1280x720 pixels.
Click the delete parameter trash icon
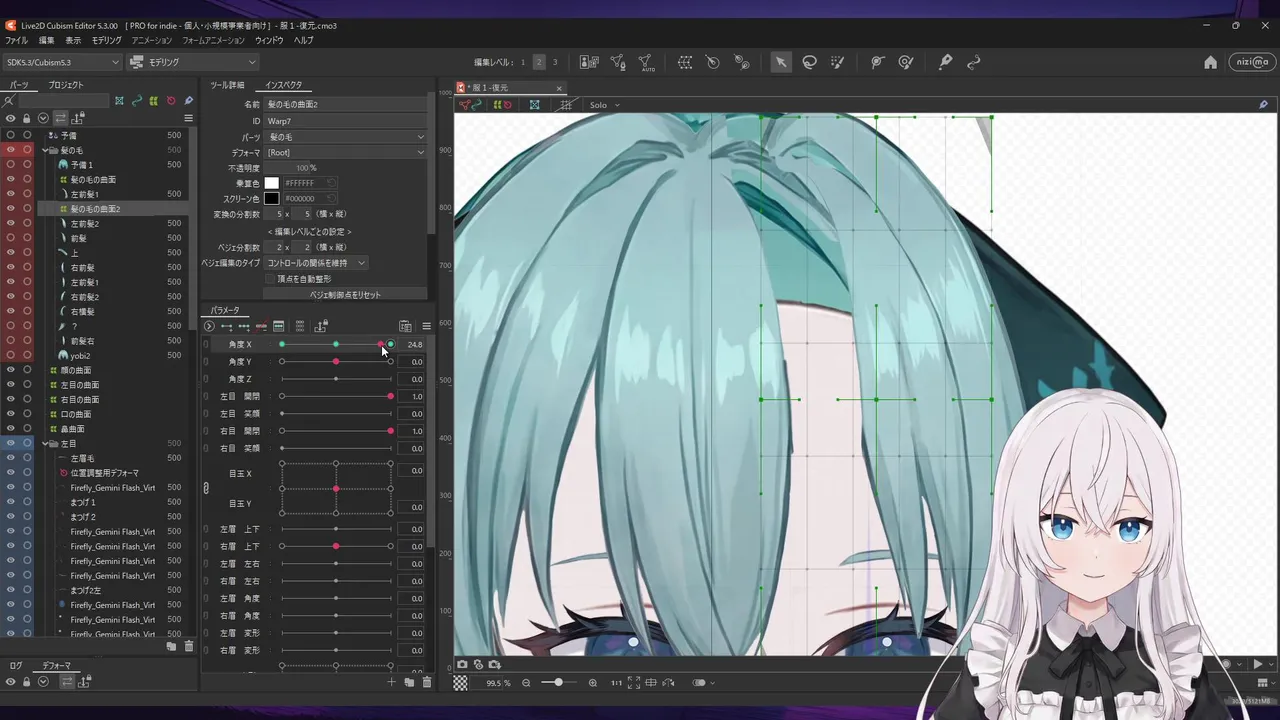click(x=427, y=682)
